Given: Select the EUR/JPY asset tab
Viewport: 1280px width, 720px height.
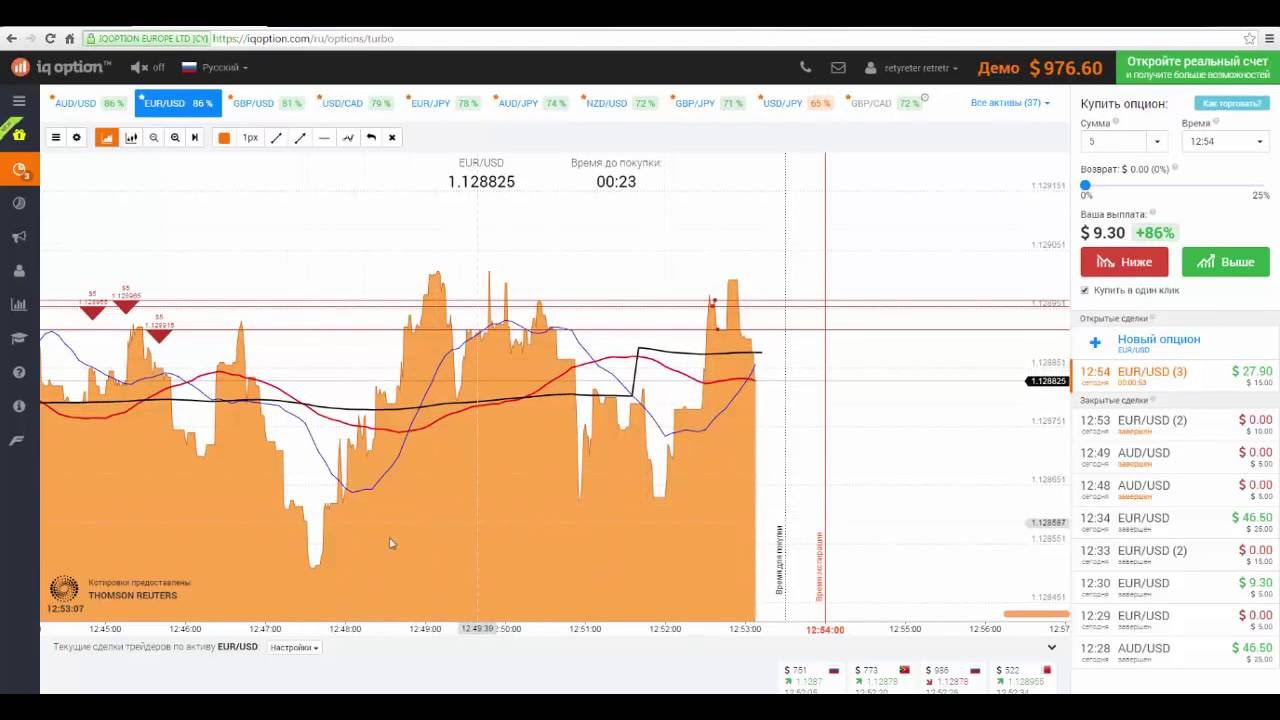Looking at the screenshot, I should pyautogui.click(x=443, y=103).
